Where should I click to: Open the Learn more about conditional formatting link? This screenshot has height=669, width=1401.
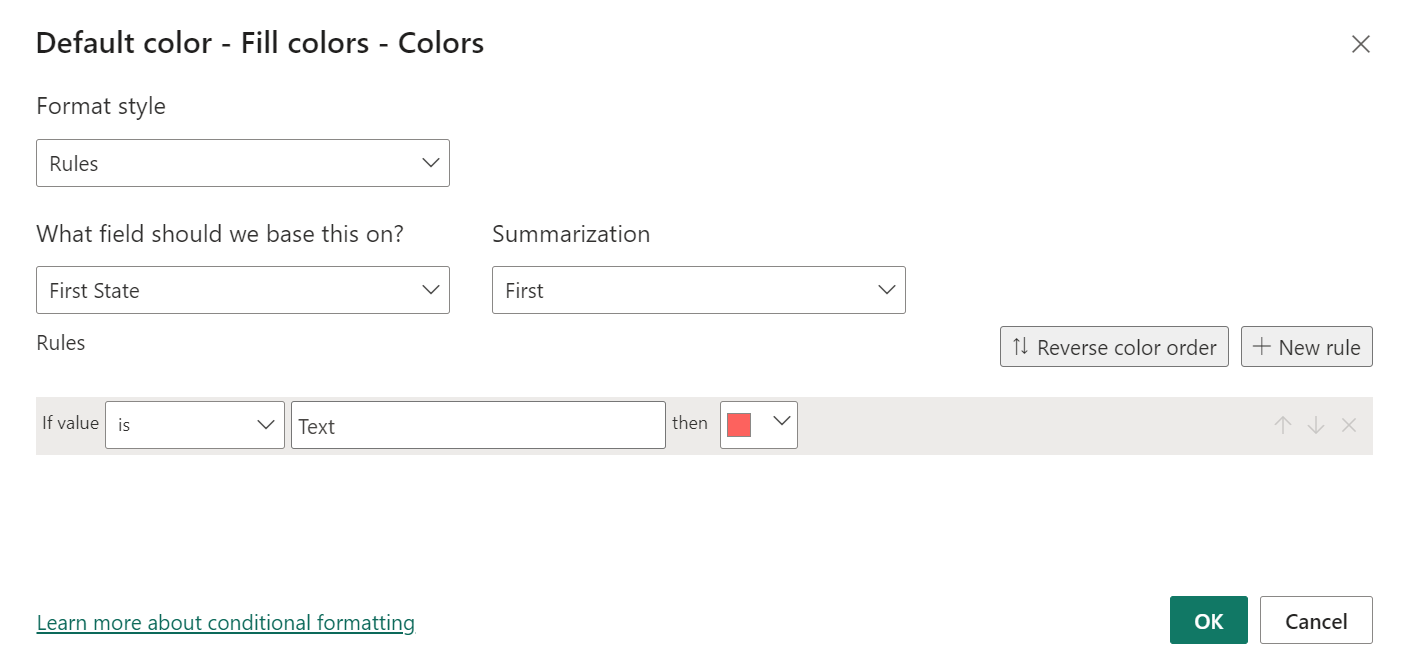[x=225, y=623]
